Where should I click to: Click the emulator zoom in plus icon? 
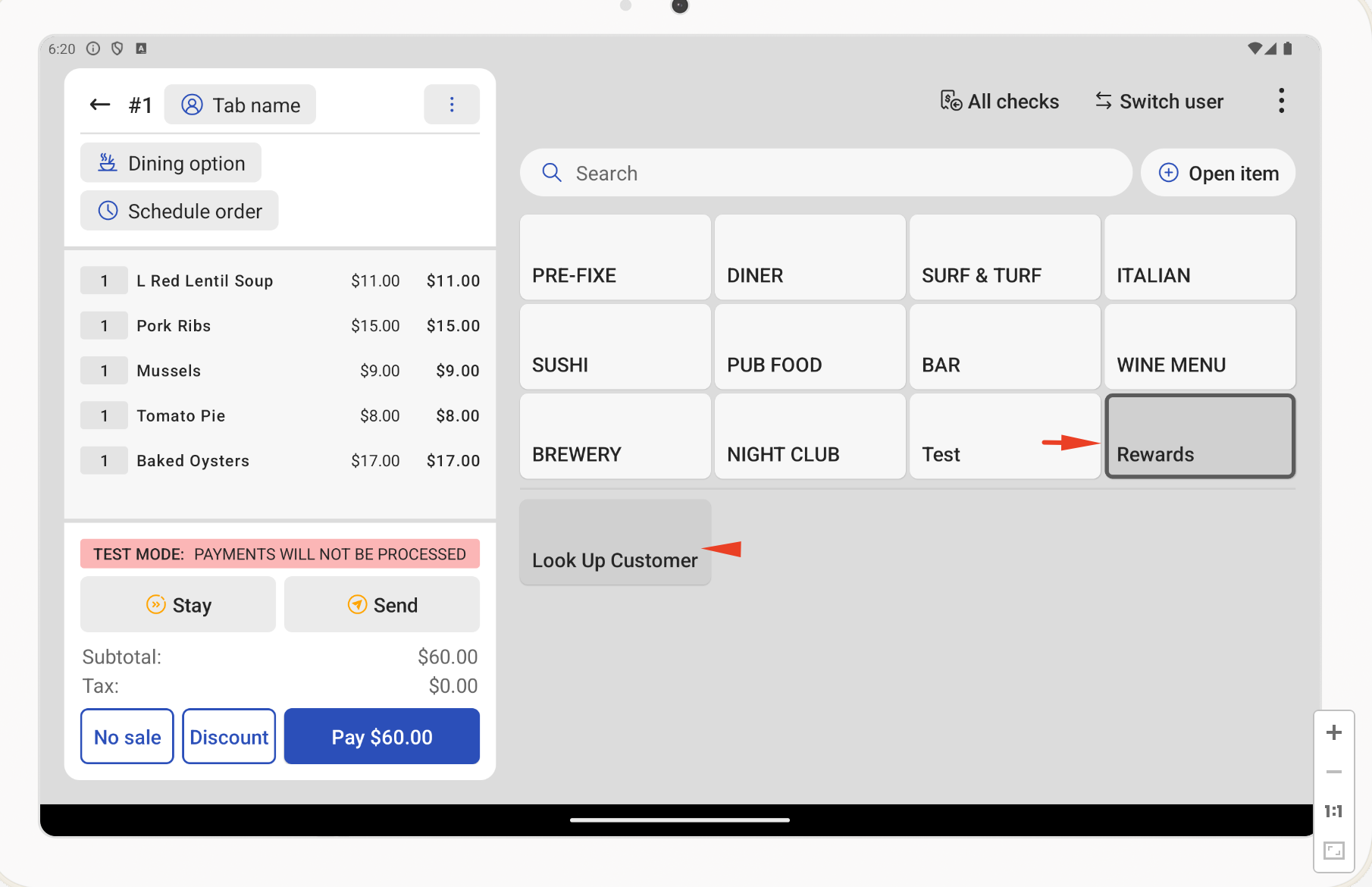click(x=1334, y=732)
